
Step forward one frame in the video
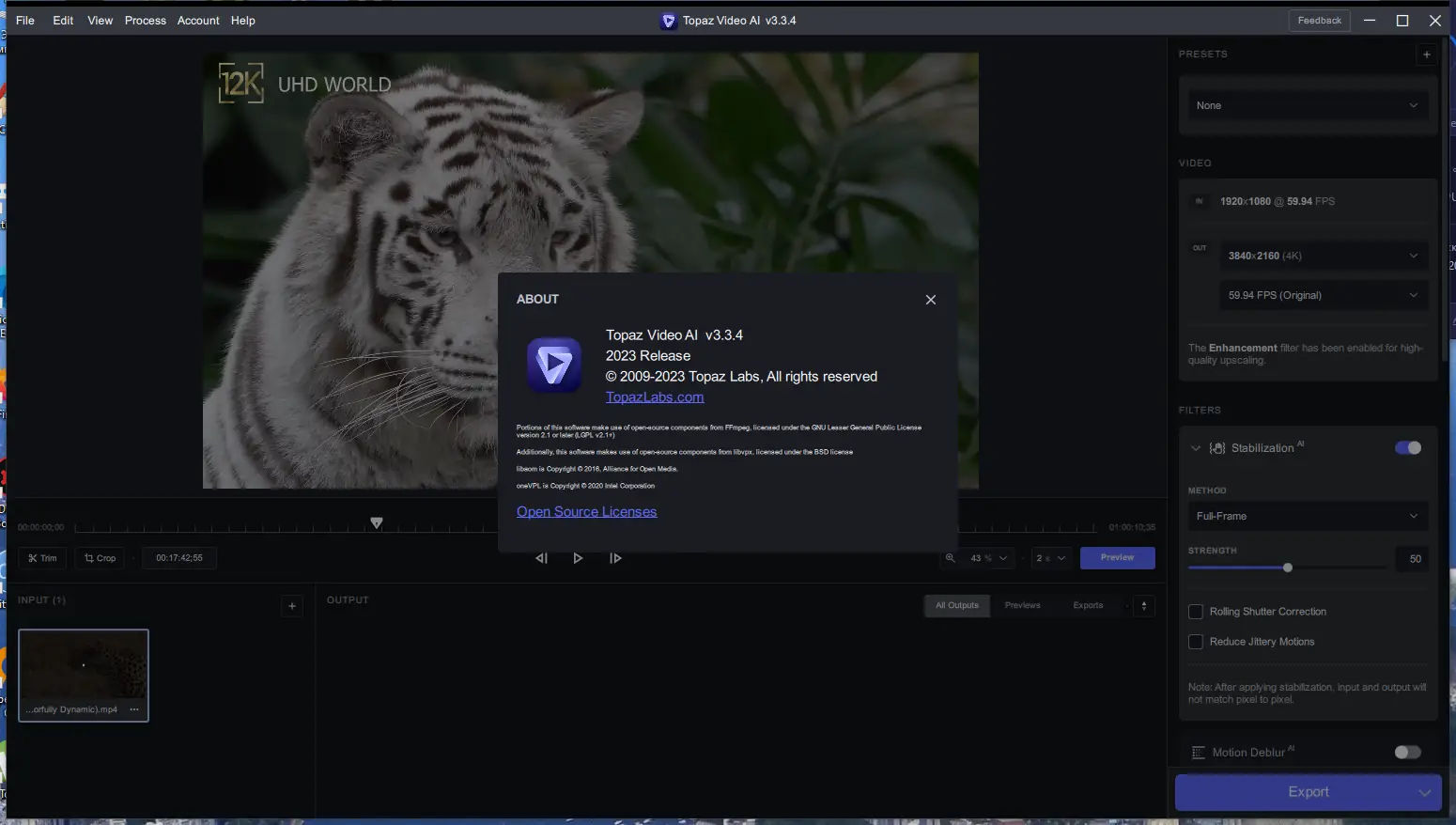(x=615, y=557)
